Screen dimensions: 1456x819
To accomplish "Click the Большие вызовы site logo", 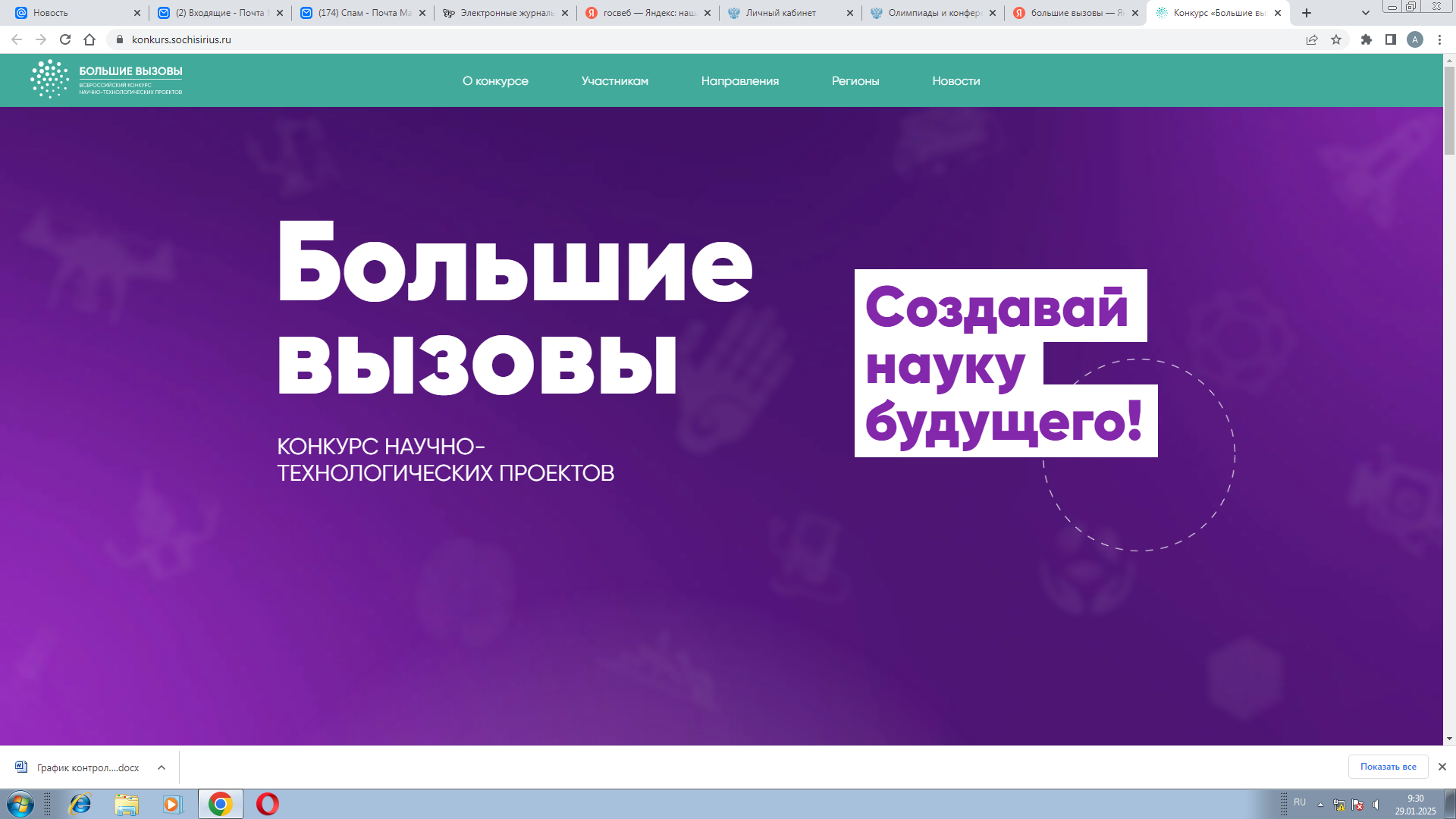I will (x=106, y=80).
